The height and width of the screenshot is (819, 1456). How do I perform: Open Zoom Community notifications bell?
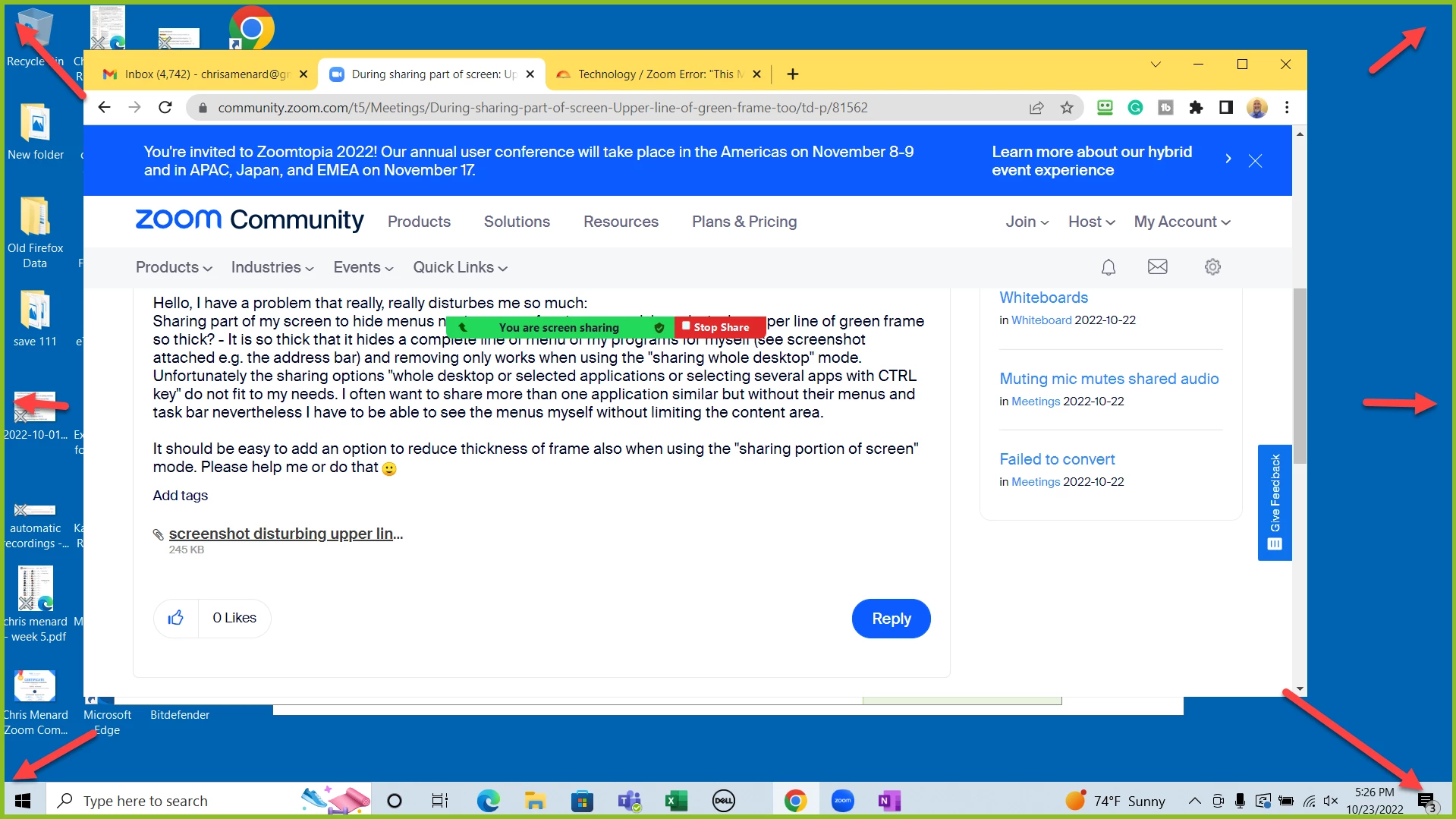(1109, 267)
